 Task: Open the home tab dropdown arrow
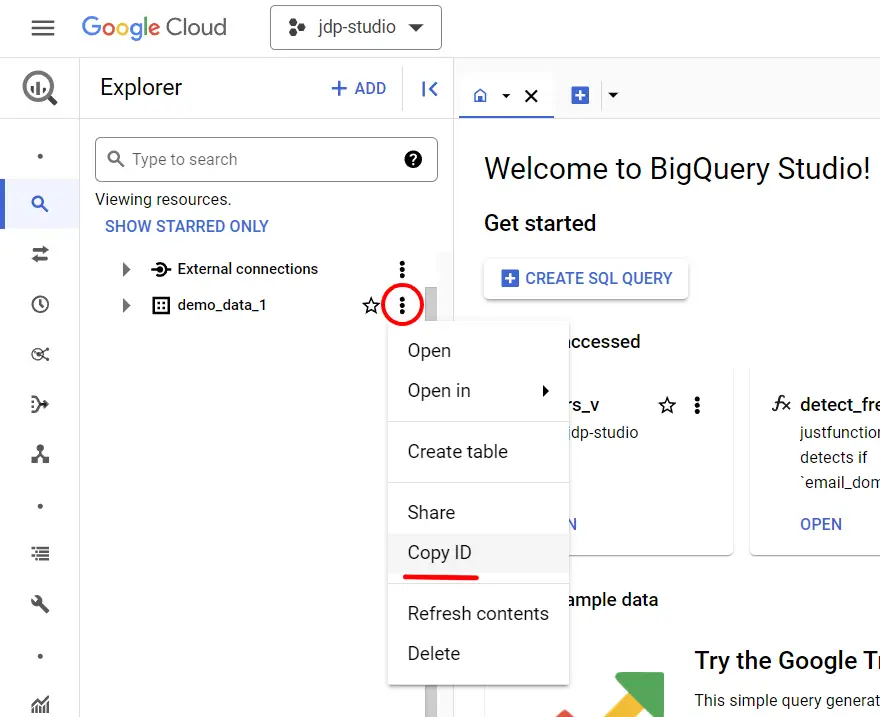[506, 96]
